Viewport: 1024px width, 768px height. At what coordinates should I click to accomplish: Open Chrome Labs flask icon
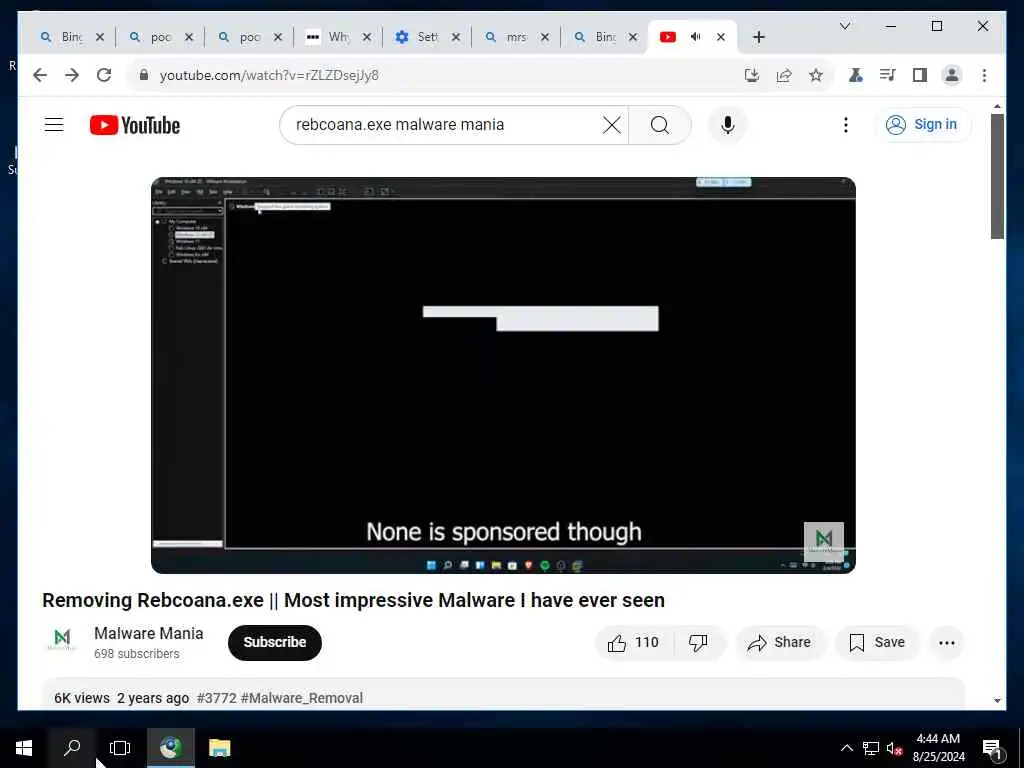pyautogui.click(x=856, y=75)
